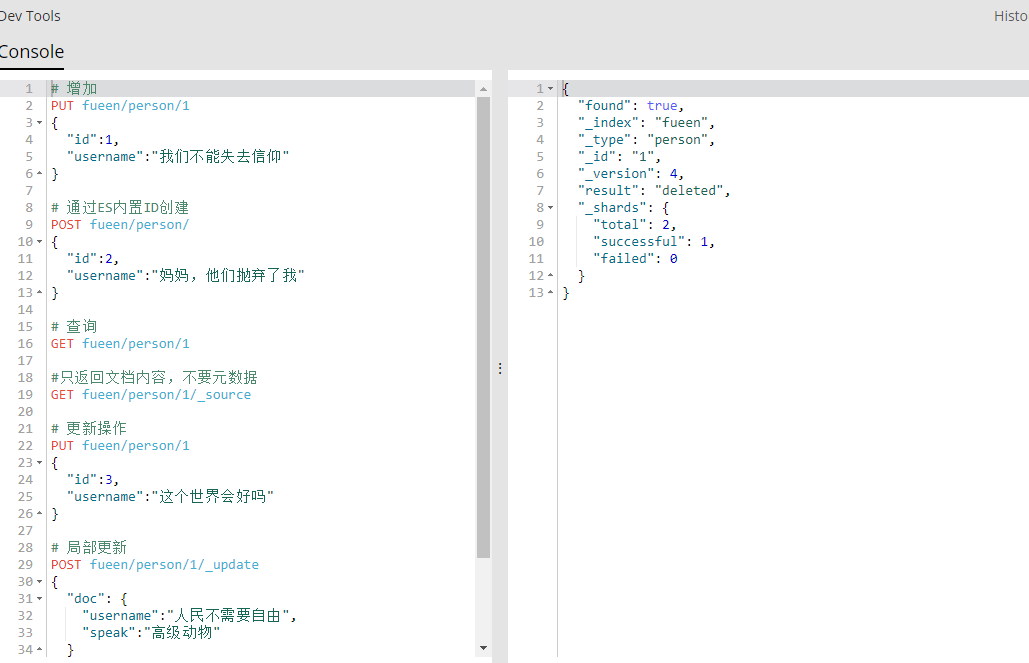Viewport: 1029px width, 663px height.
Task: Click "found": true in the response
Action: pos(631,106)
